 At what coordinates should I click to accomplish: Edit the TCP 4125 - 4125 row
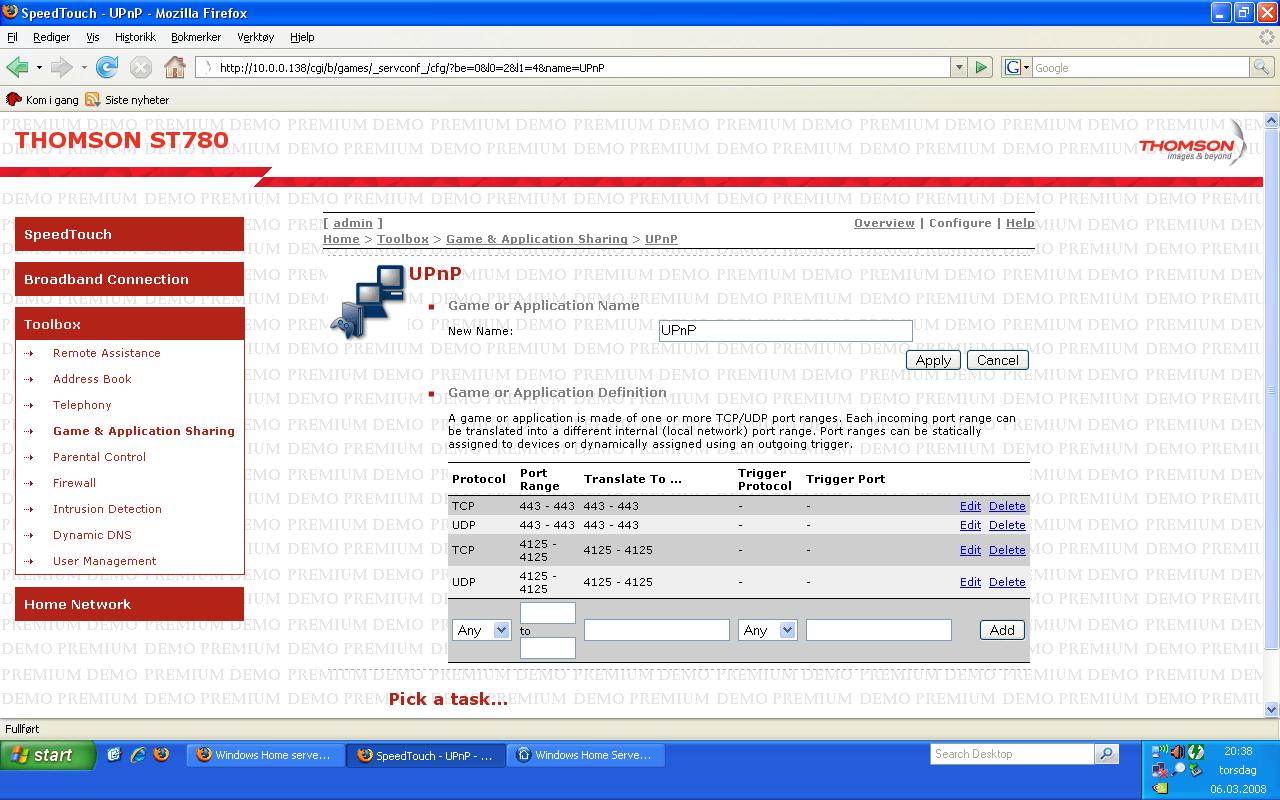coord(970,550)
